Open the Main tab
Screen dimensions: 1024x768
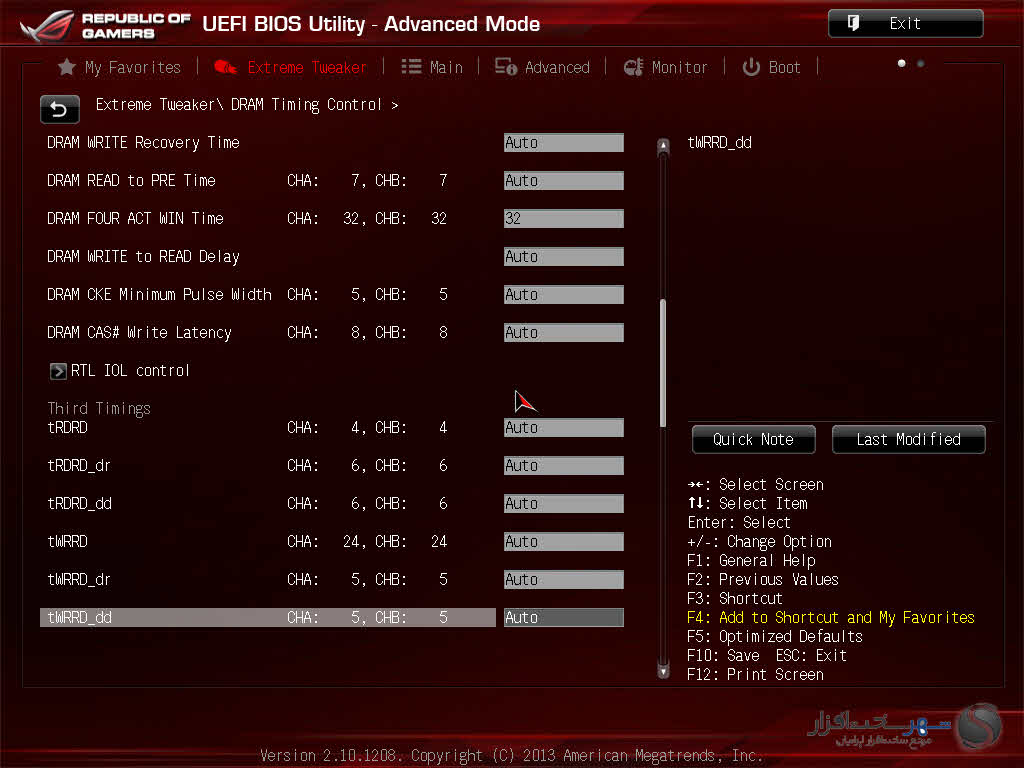coord(445,67)
